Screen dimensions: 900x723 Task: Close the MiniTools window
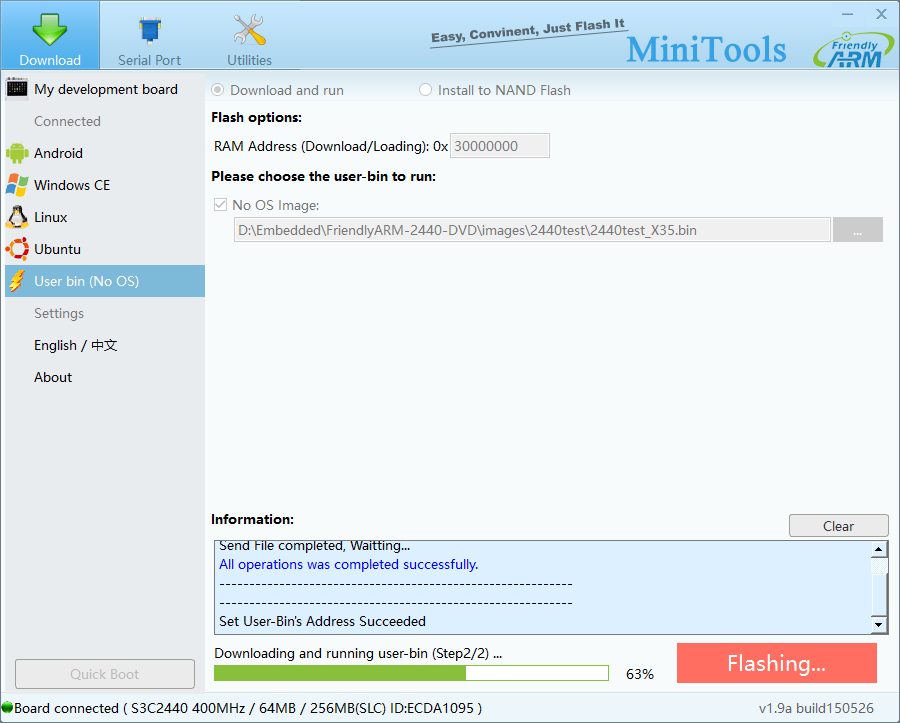pyautogui.click(x=881, y=14)
